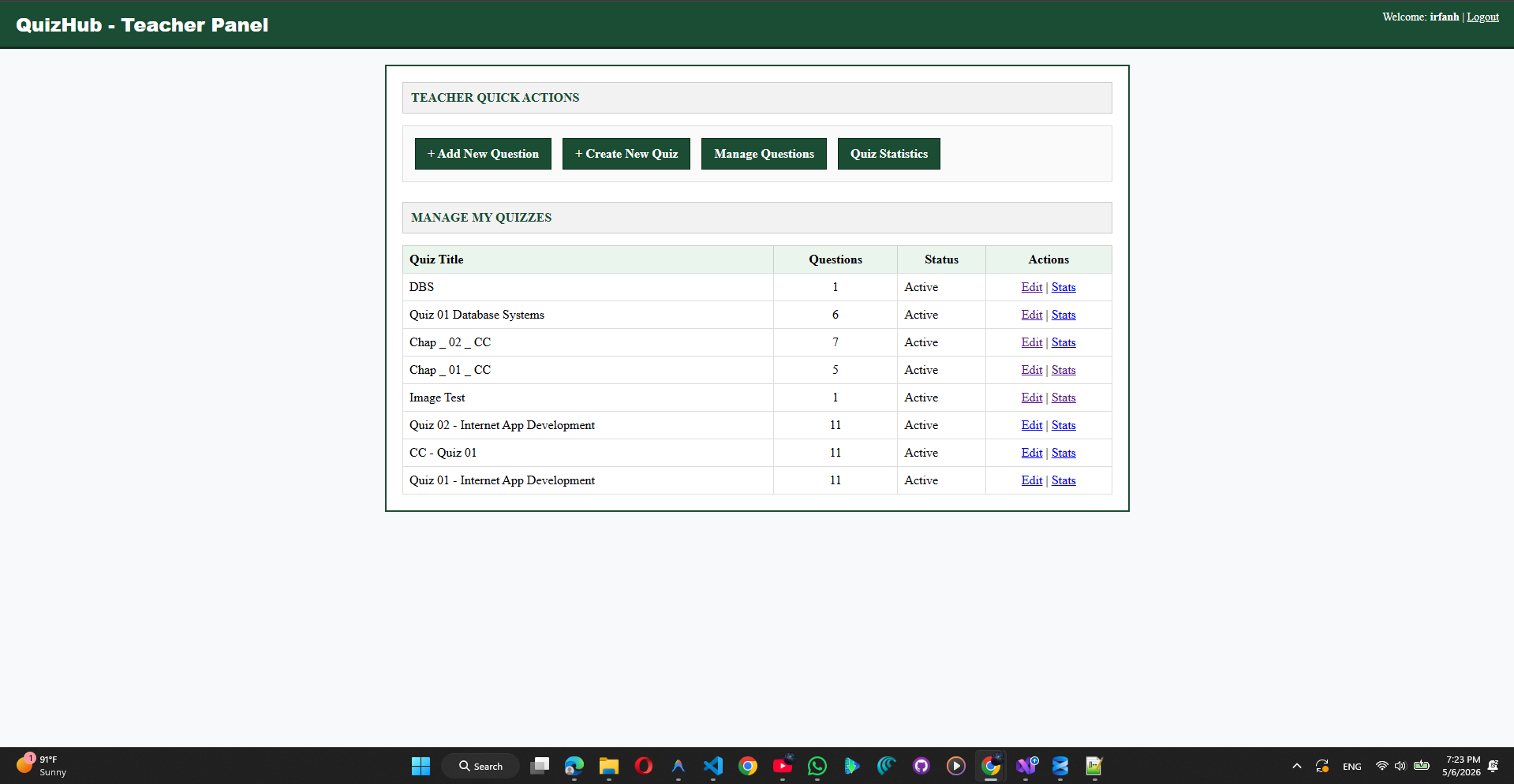
Task: Open Visual Studio from the taskbar
Action: pyautogui.click(x=1026, y=766)
